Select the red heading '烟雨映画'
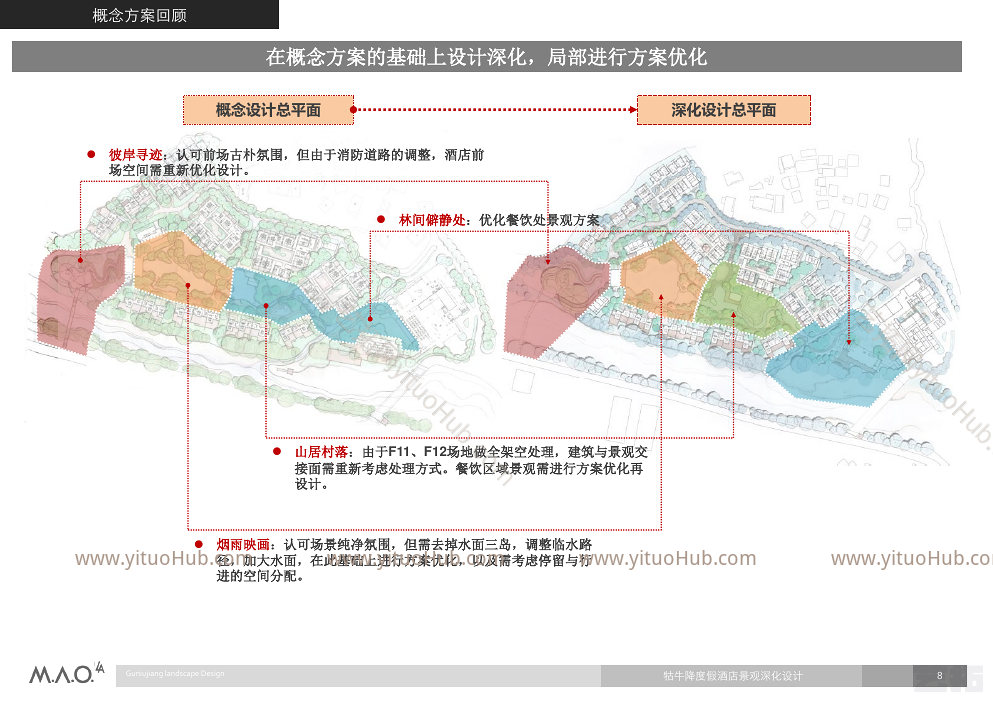This screenshot has height=702, width=993. (x=243, y=544)
